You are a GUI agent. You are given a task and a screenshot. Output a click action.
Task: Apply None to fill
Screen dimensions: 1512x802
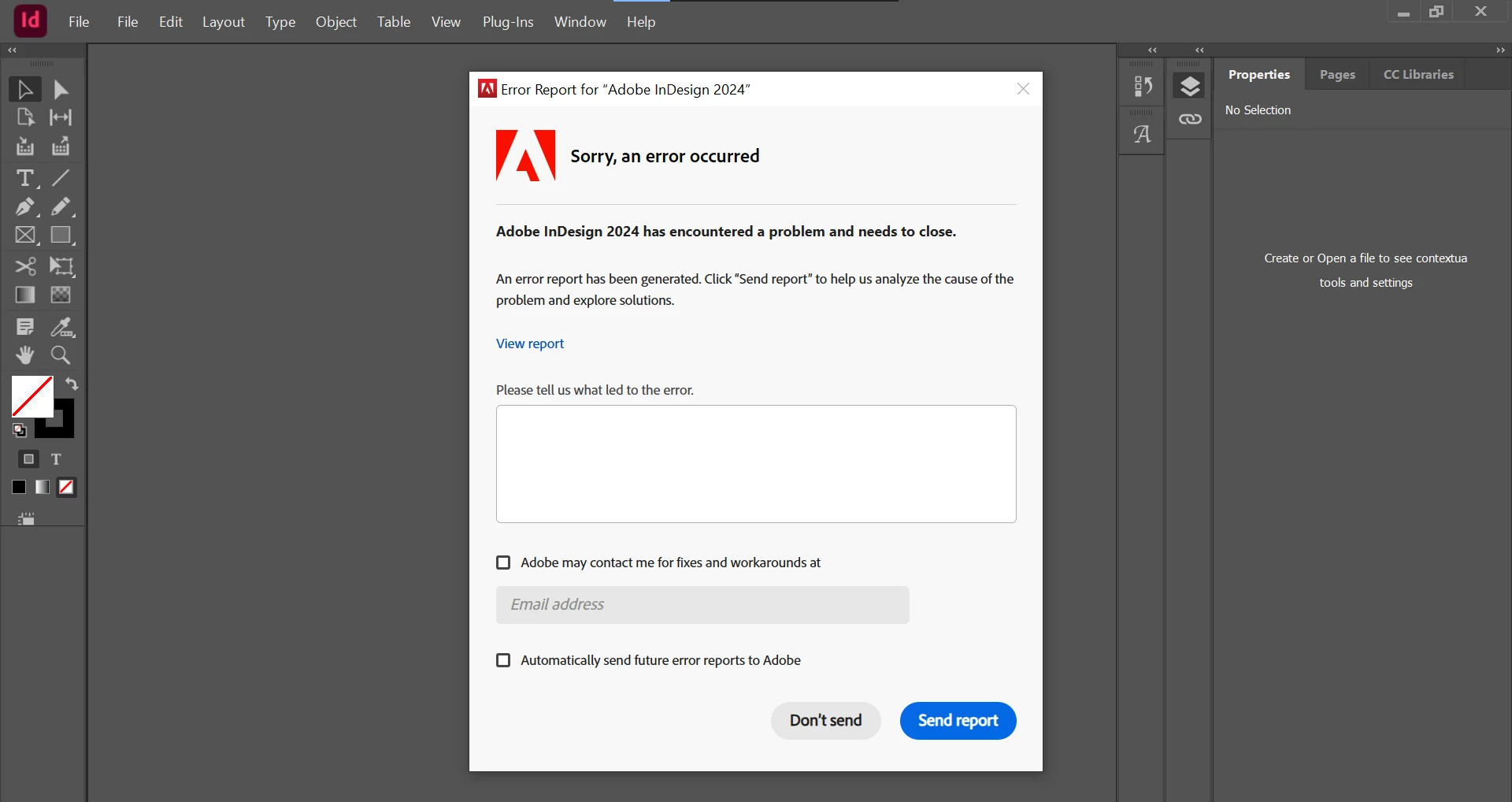point(67,488)
